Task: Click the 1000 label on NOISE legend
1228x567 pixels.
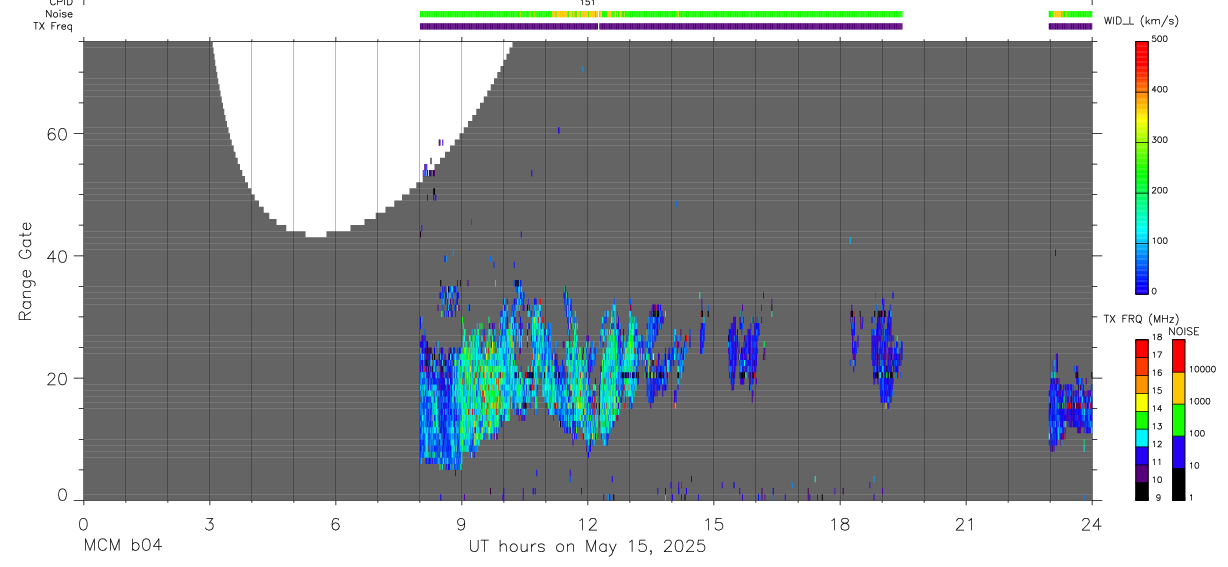Action: point(1199,402)
